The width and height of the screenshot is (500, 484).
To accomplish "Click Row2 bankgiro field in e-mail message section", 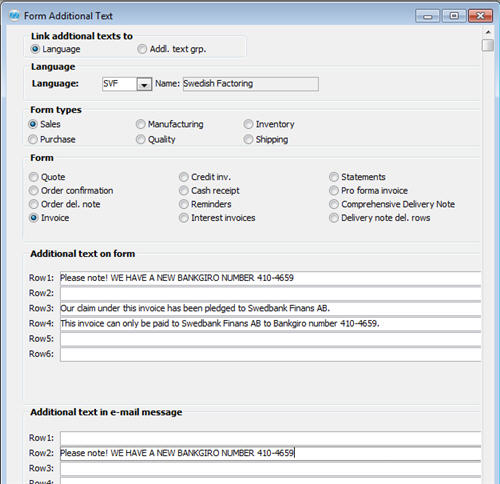I will coord(270,453).
